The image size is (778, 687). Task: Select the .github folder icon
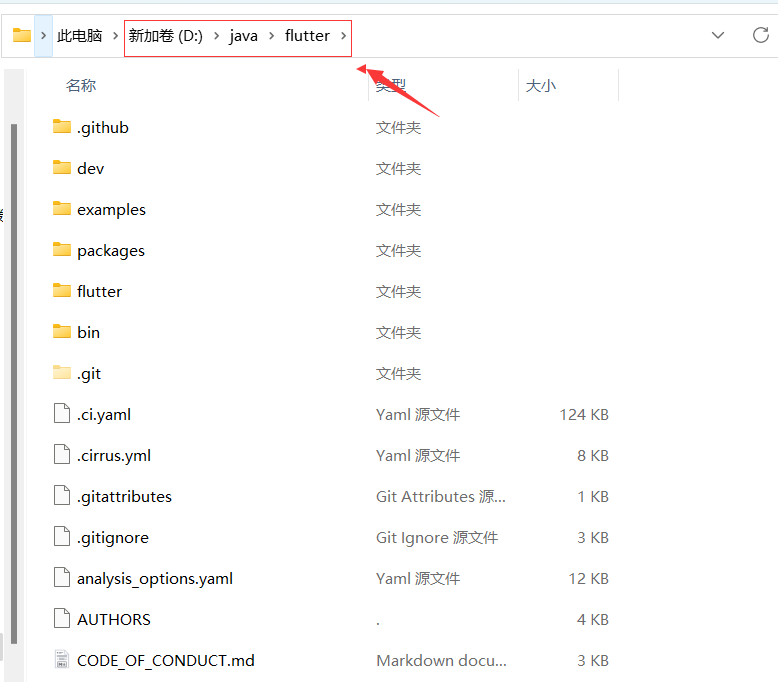(62, 126)
